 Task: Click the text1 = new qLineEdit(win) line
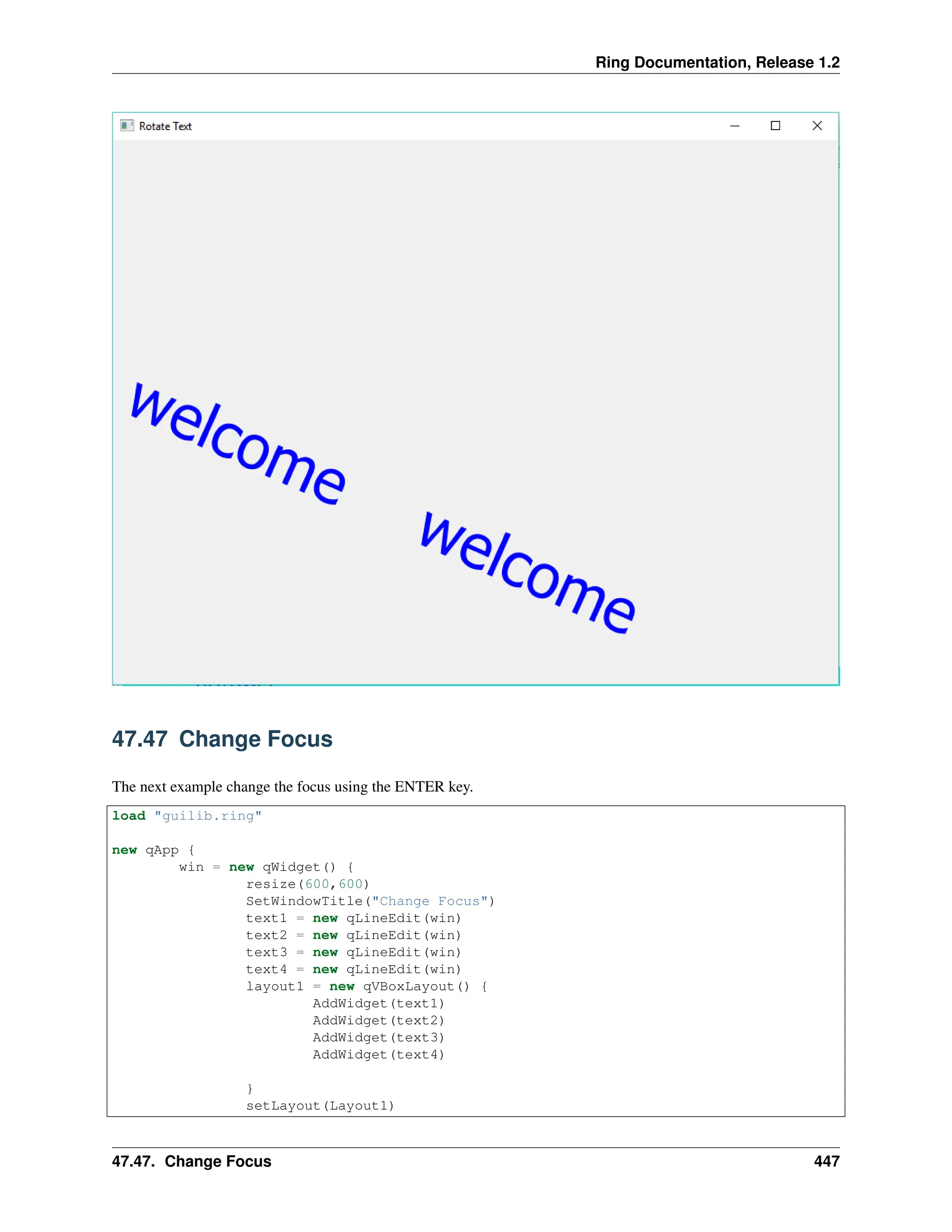(x=353, y=918)
